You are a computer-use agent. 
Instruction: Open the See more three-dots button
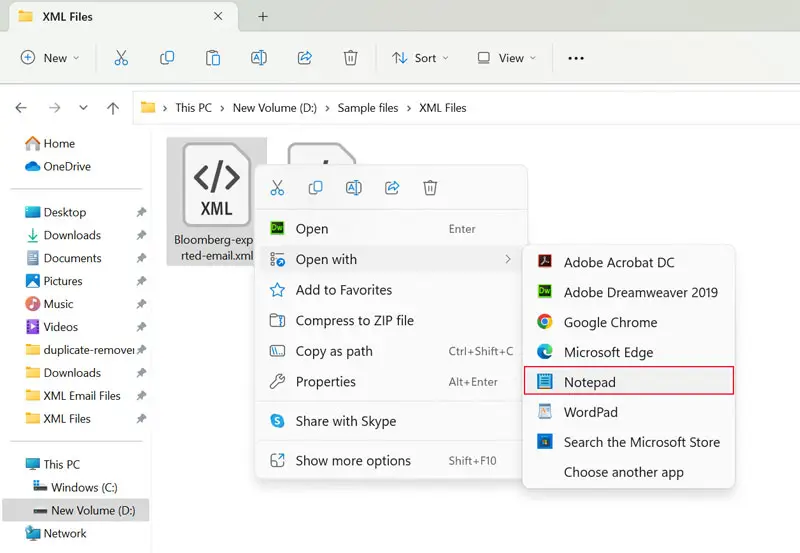576,58
